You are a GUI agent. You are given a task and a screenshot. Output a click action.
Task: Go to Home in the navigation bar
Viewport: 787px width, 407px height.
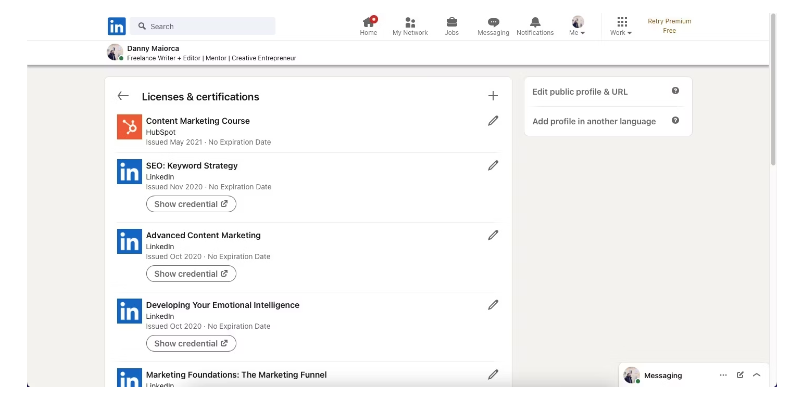point(368,26)
